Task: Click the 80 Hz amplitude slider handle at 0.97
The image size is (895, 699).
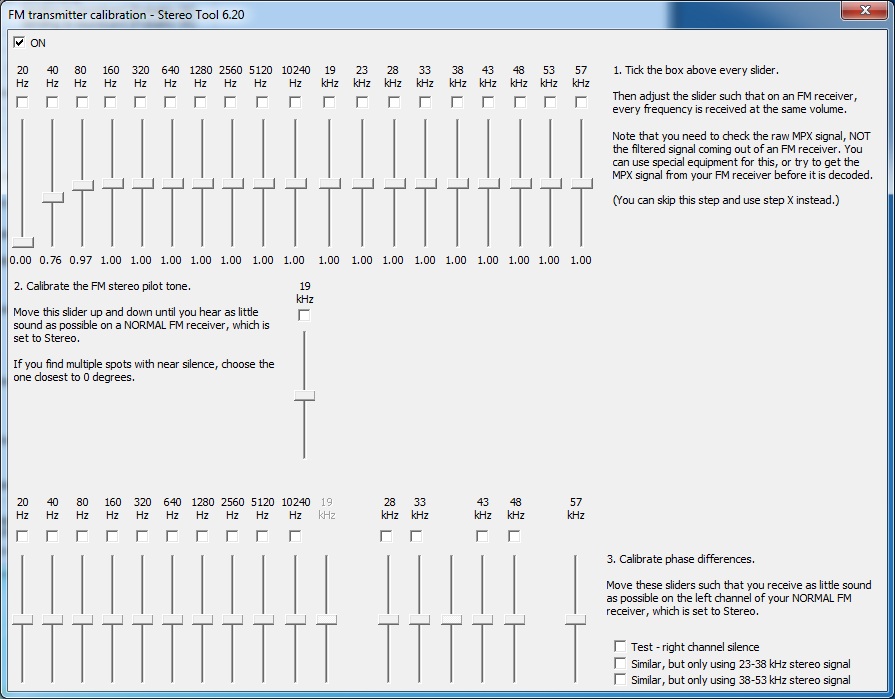Action: [x=82, y=185]
